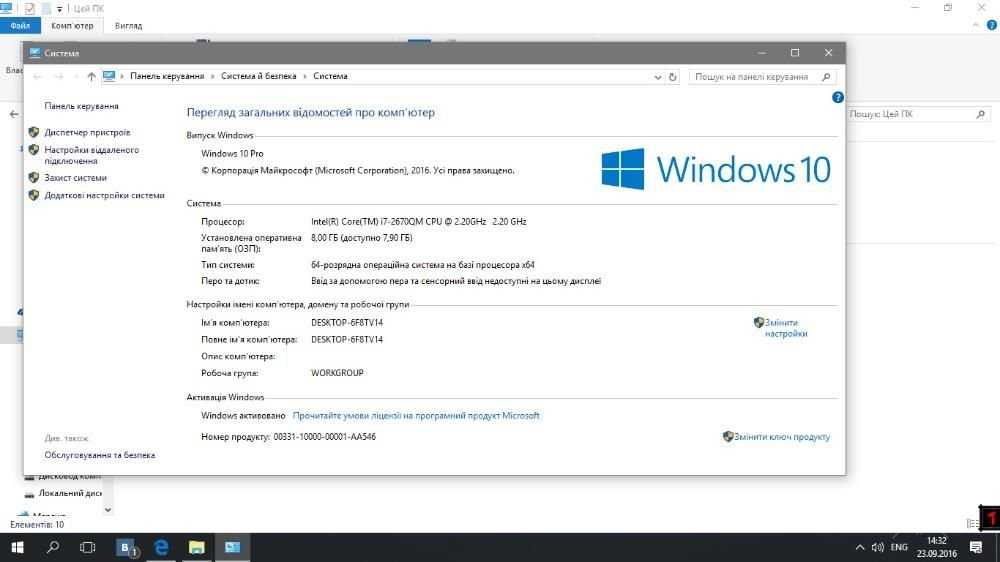This screenshot has width=1000, height=562.
Task: Click help icon in This PC window ribbon
Action: 992,26
